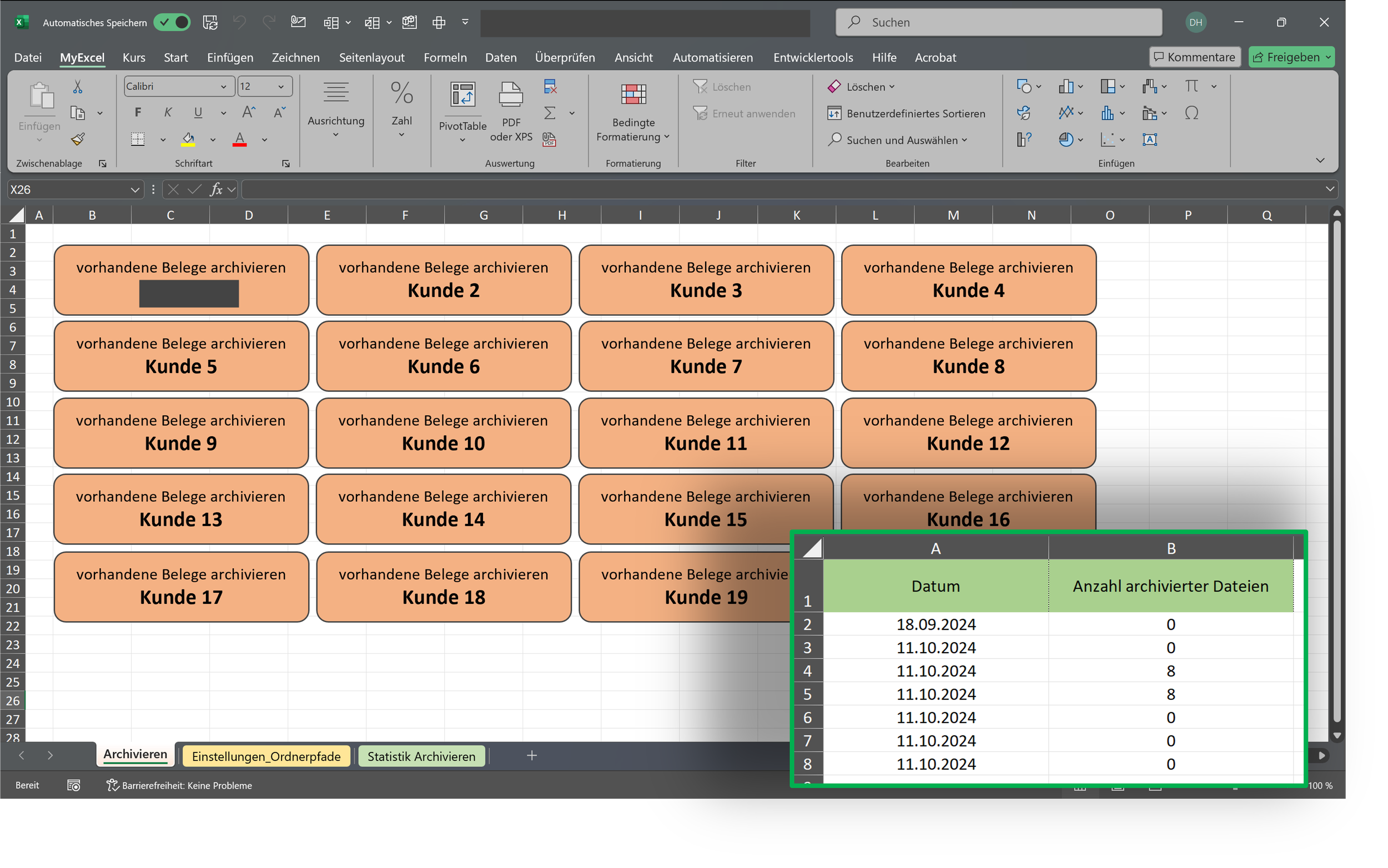
Task: Switch to Statistik Archivieren sheet tab
Action: pos(421,756)
